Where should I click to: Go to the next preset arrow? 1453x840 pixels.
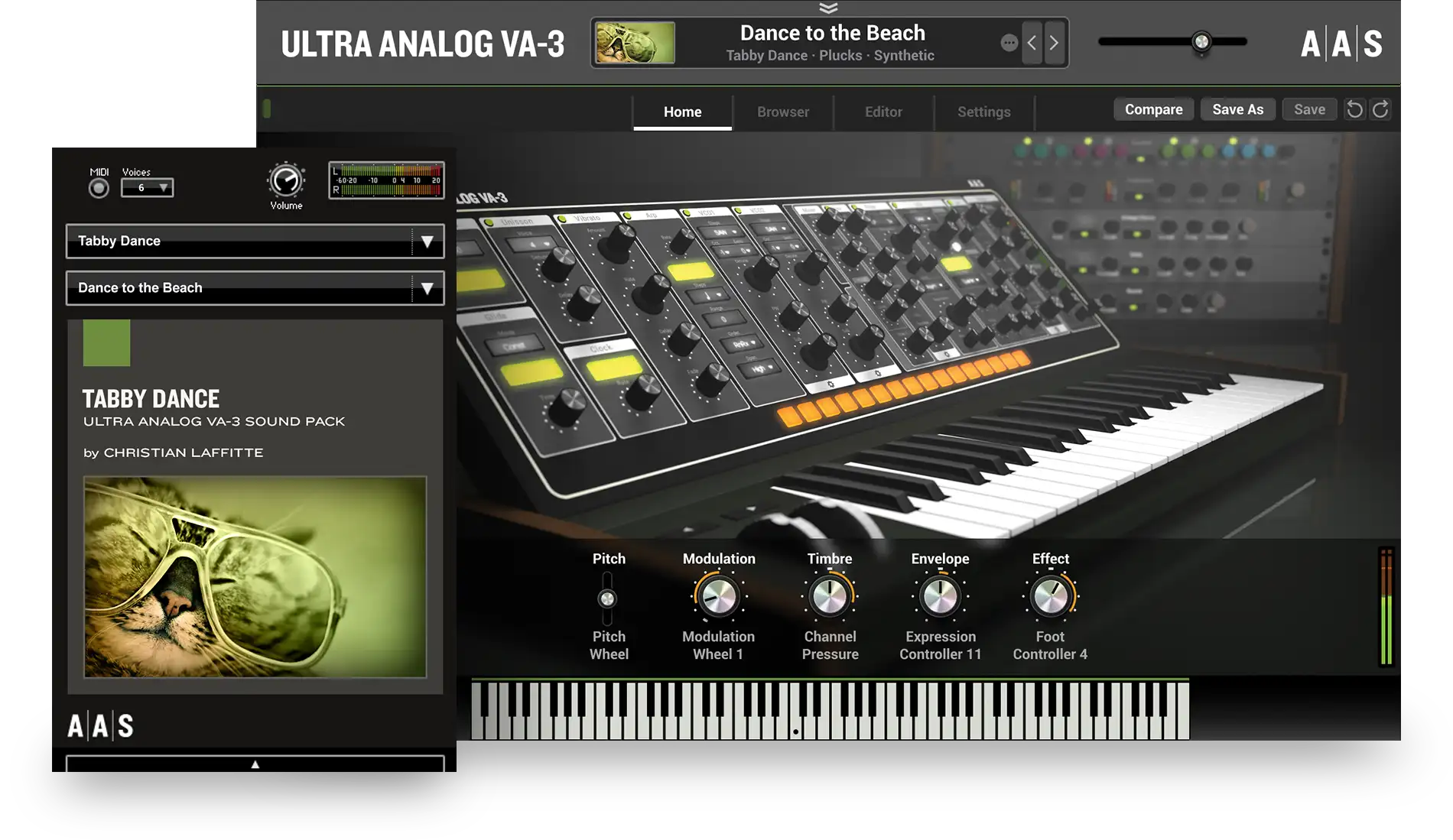(x=1054, y=43)
